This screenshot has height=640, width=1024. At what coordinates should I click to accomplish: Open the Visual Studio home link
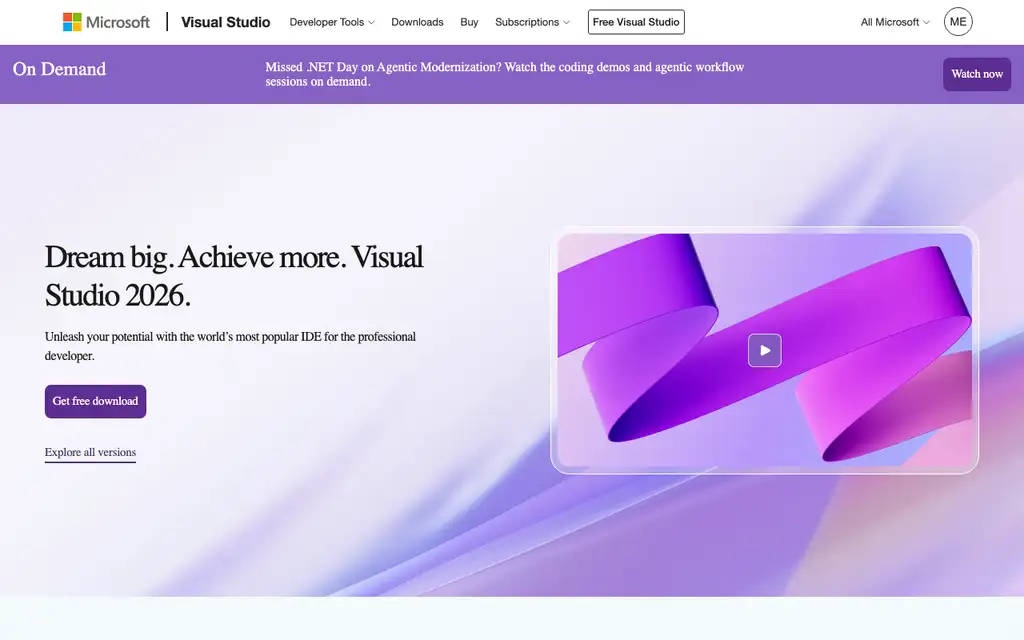point(225,22)
